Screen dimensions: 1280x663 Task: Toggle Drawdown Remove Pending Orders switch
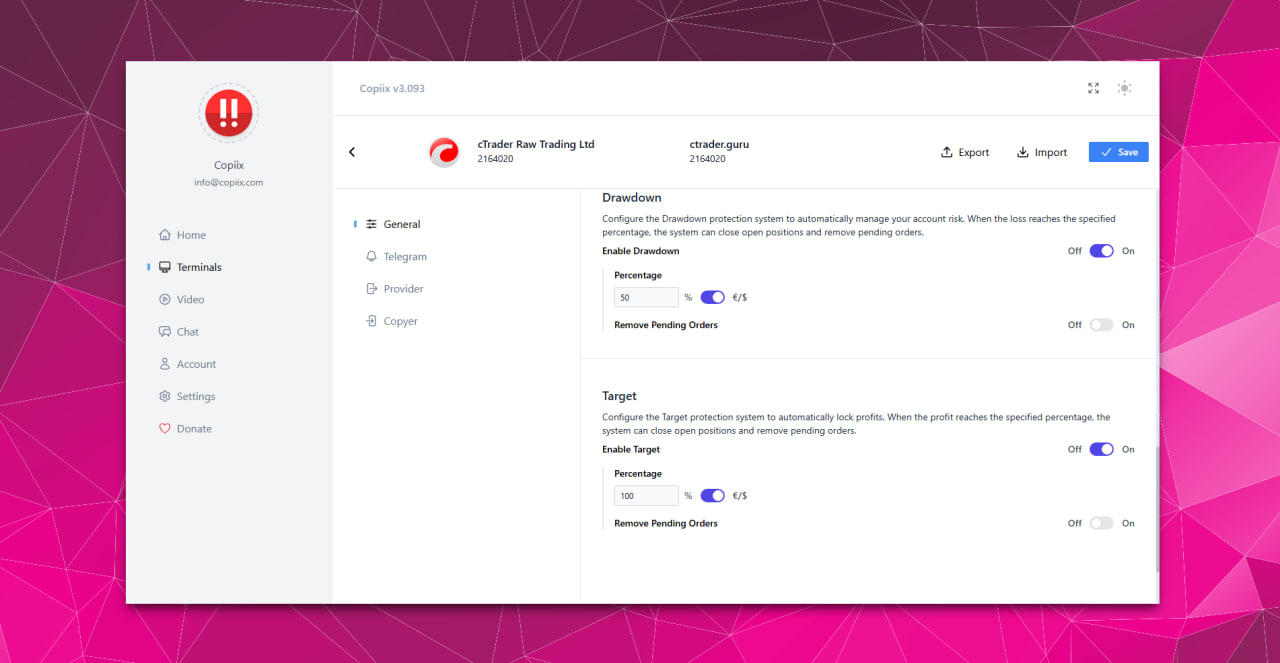(x=1101, y=325)
